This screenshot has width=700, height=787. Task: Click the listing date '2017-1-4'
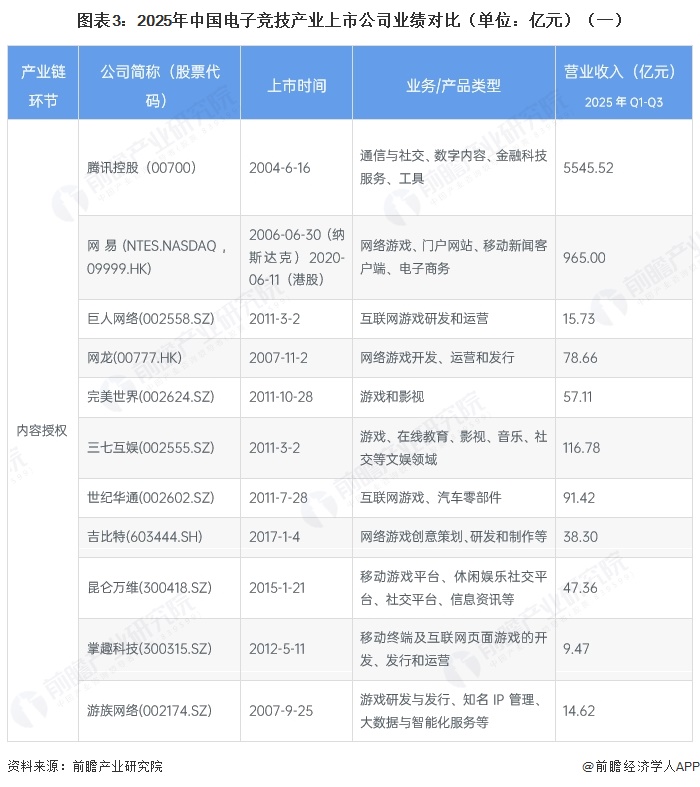[x=274, y=537]
